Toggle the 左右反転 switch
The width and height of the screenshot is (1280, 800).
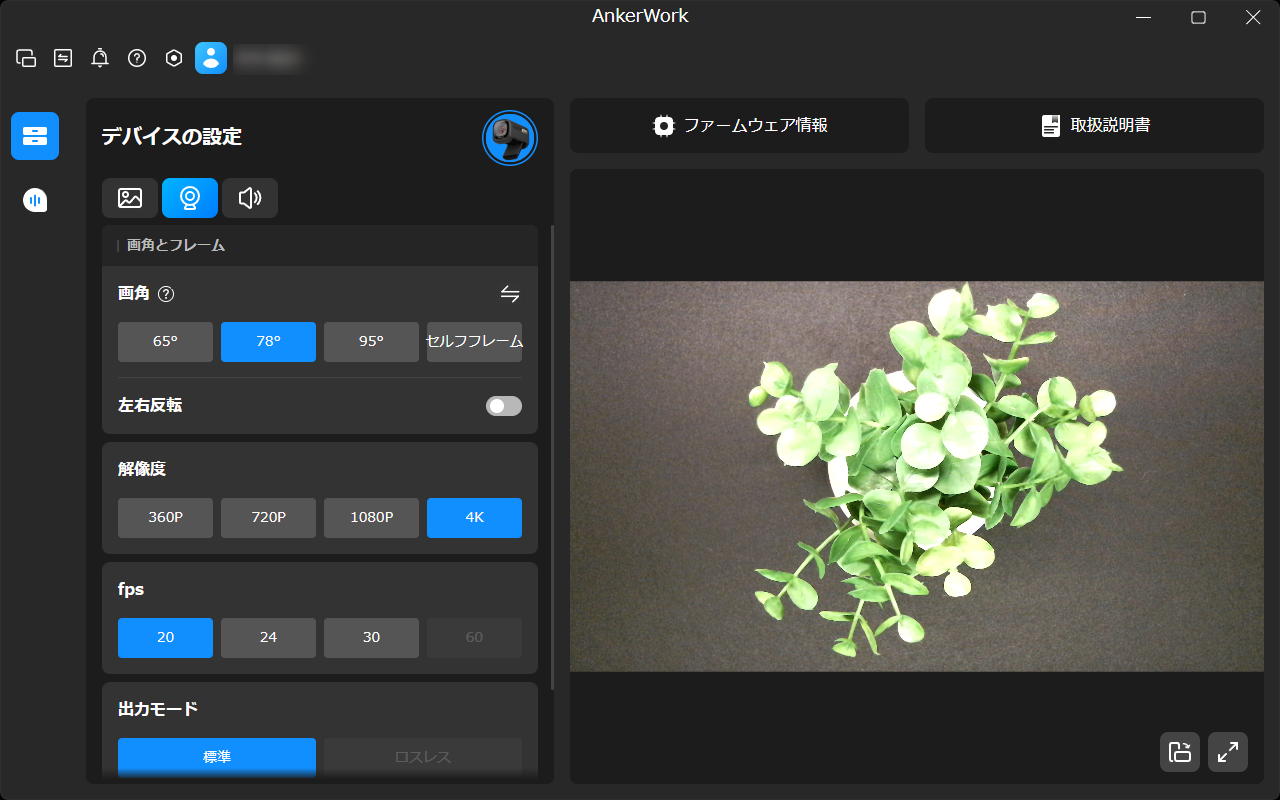(x=504, y=406)
